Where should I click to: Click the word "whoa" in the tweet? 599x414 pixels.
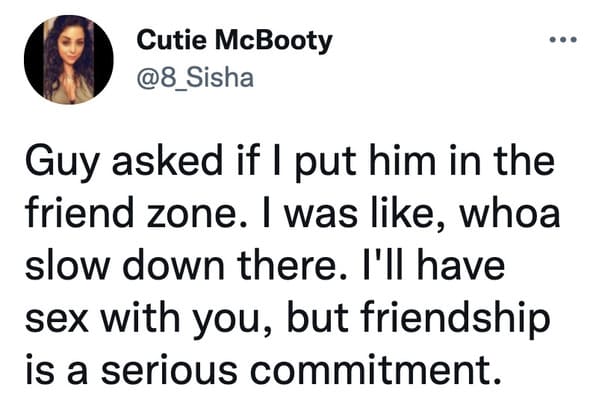coord(510,212)
